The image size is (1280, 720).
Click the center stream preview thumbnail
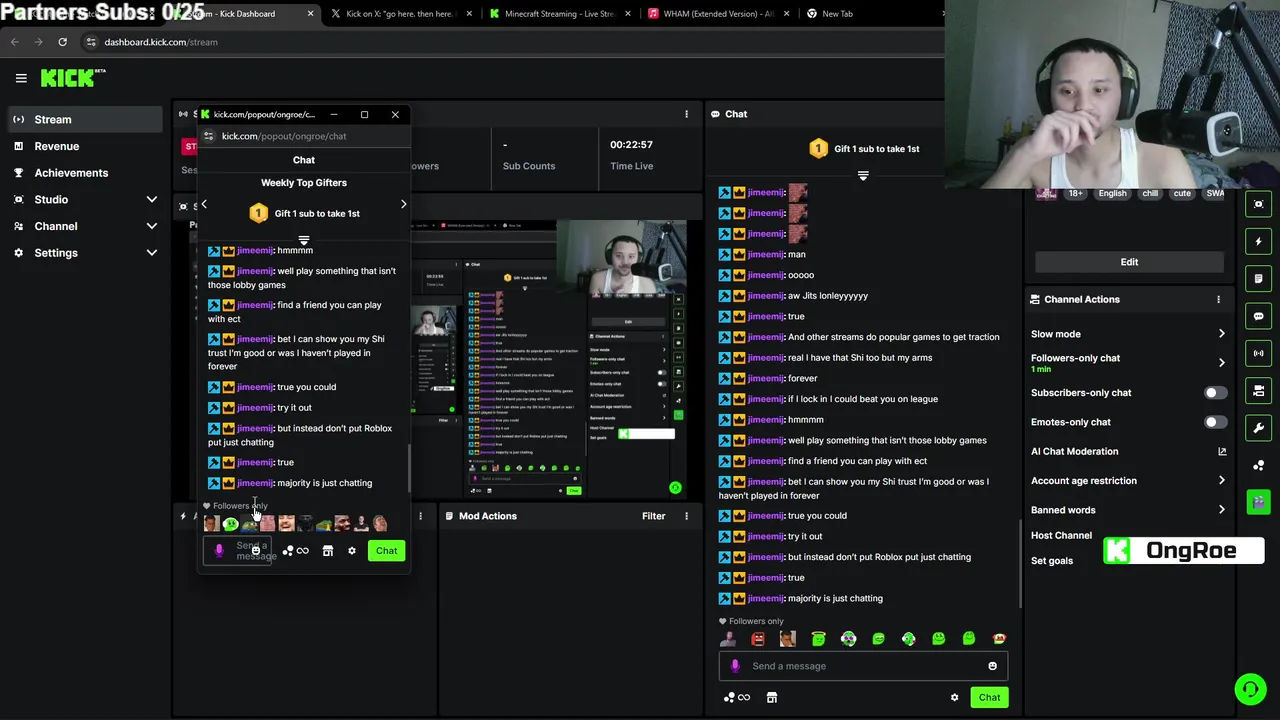tap(548, 360)
